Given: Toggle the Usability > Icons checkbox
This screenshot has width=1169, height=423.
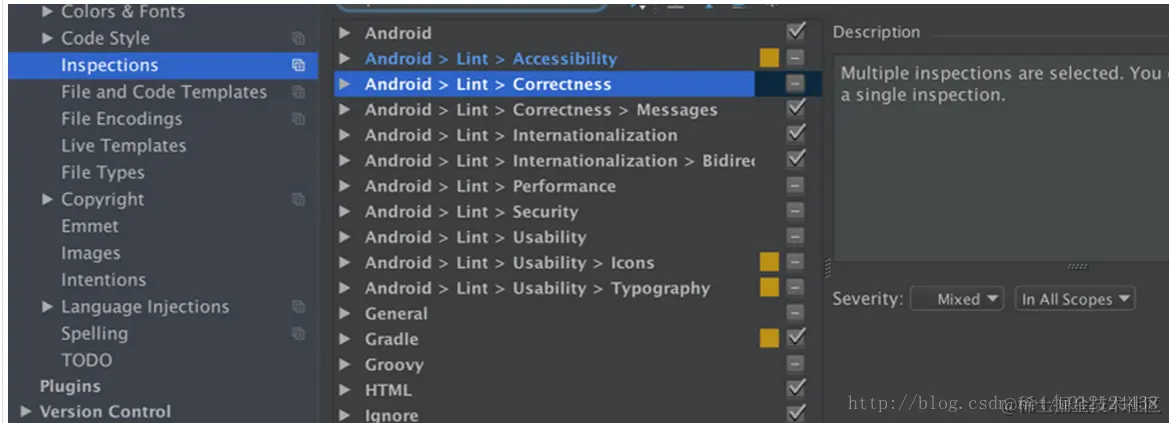Looking at the screenshot, I should [x=795, y=263].
